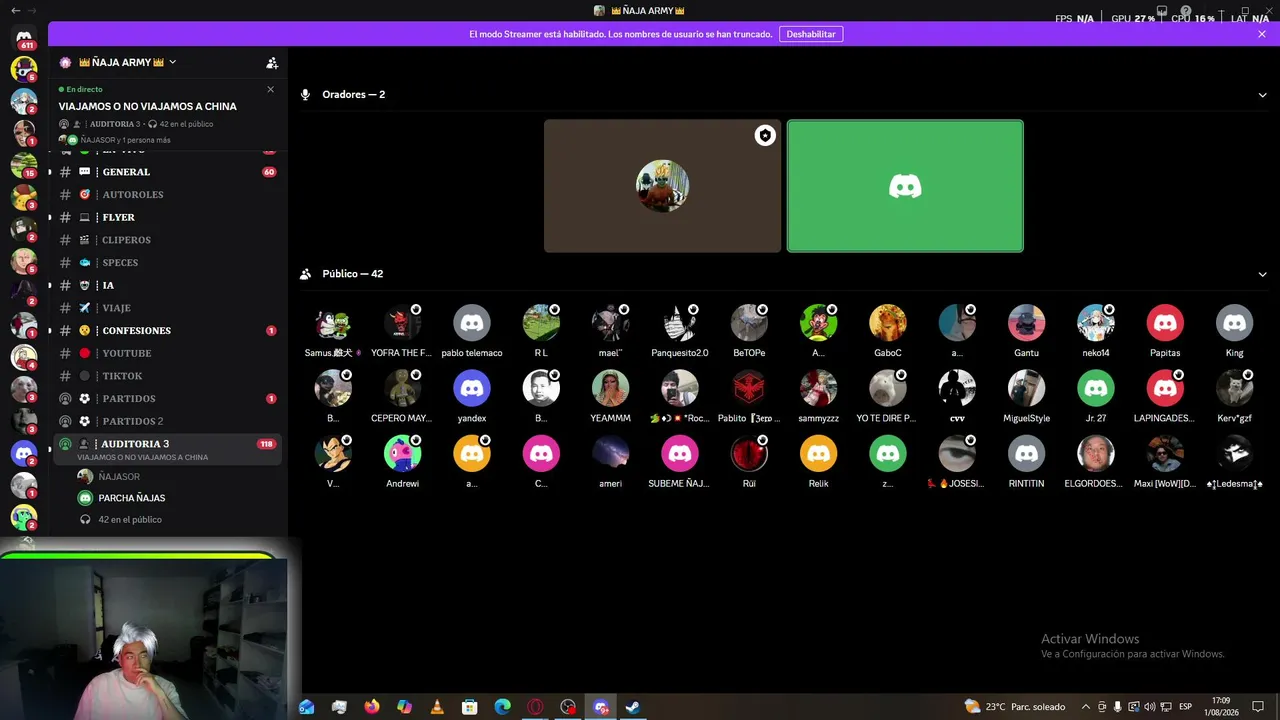Open yandex's avatar in the audience

[x=472, y=388]
